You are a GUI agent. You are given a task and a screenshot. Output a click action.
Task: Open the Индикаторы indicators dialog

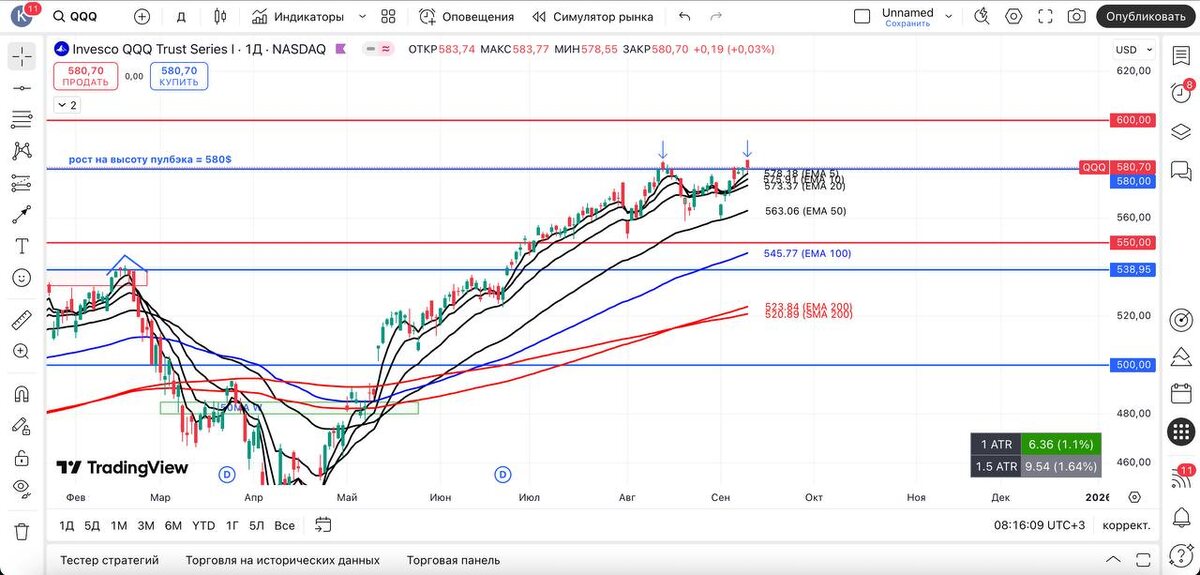pos(298,17)
